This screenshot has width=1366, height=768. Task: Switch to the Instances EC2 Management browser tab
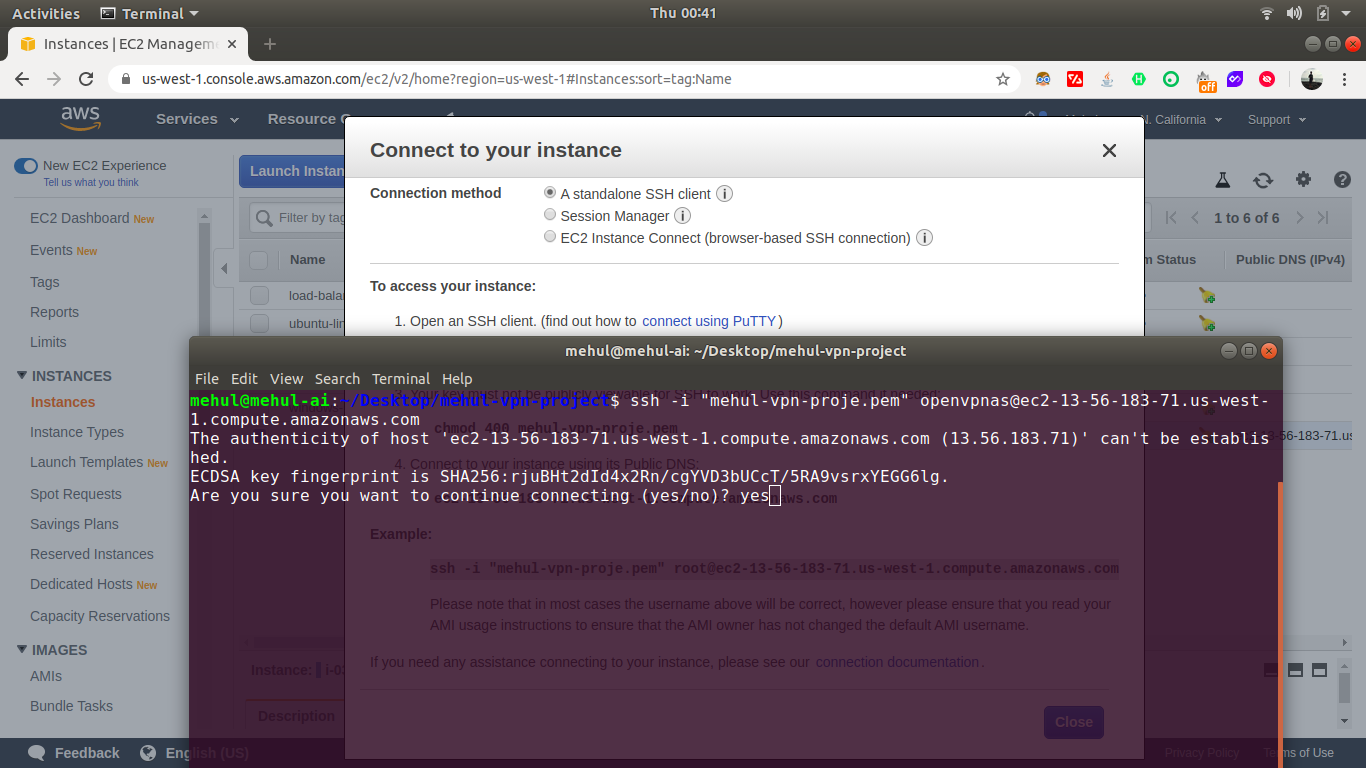pyautogui.click(x=127, y=44)
